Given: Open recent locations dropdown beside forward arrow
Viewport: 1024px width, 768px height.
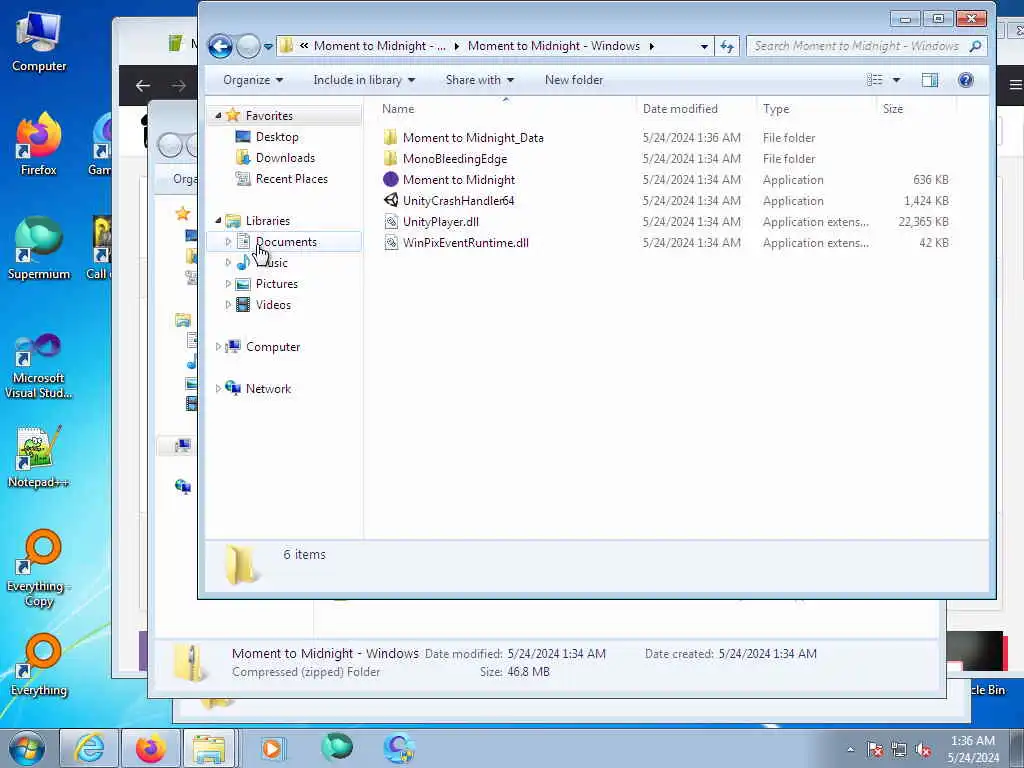Looking at the screenshot, I should click(268, 46).
